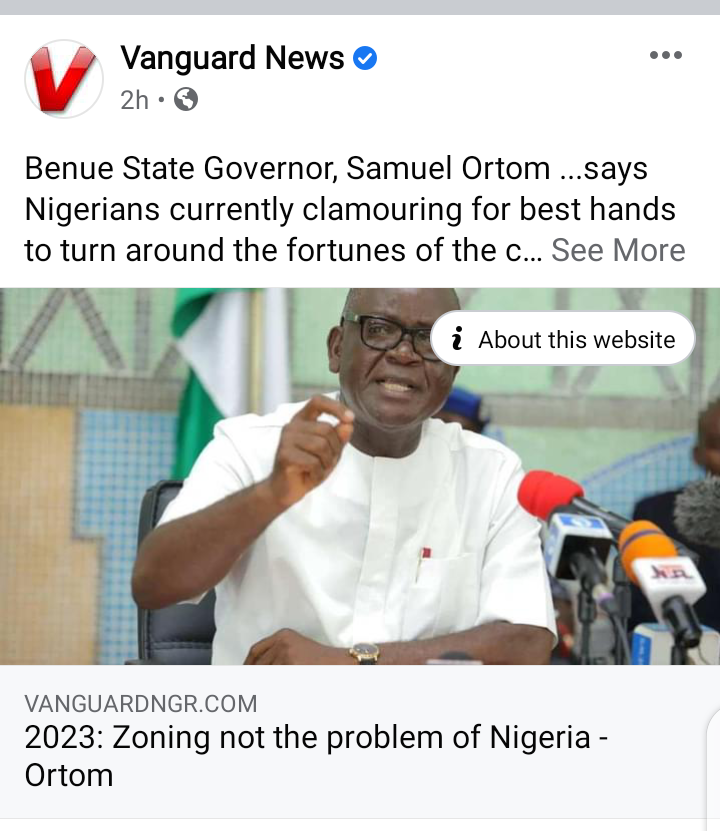The height and width of the screenshot is (831, 720).
Task: Open the headline 2023: Zoning not the problem
Action: pyautogui.click(x=316, y=756)
